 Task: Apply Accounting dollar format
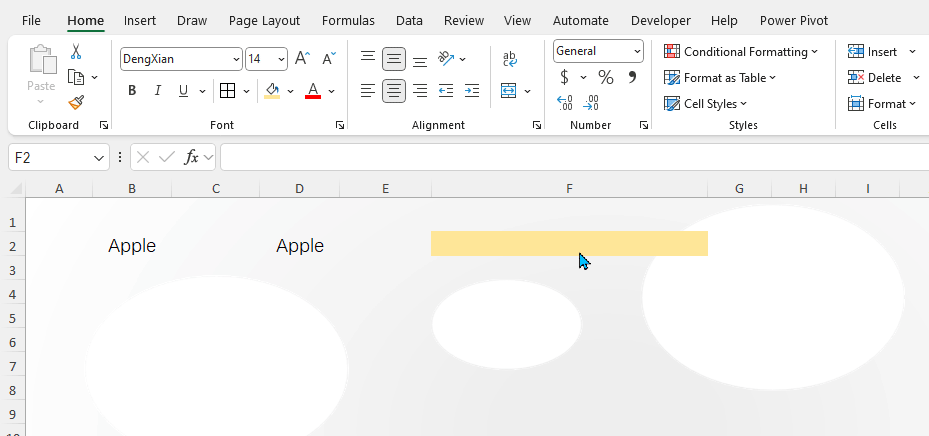(565, 77)
